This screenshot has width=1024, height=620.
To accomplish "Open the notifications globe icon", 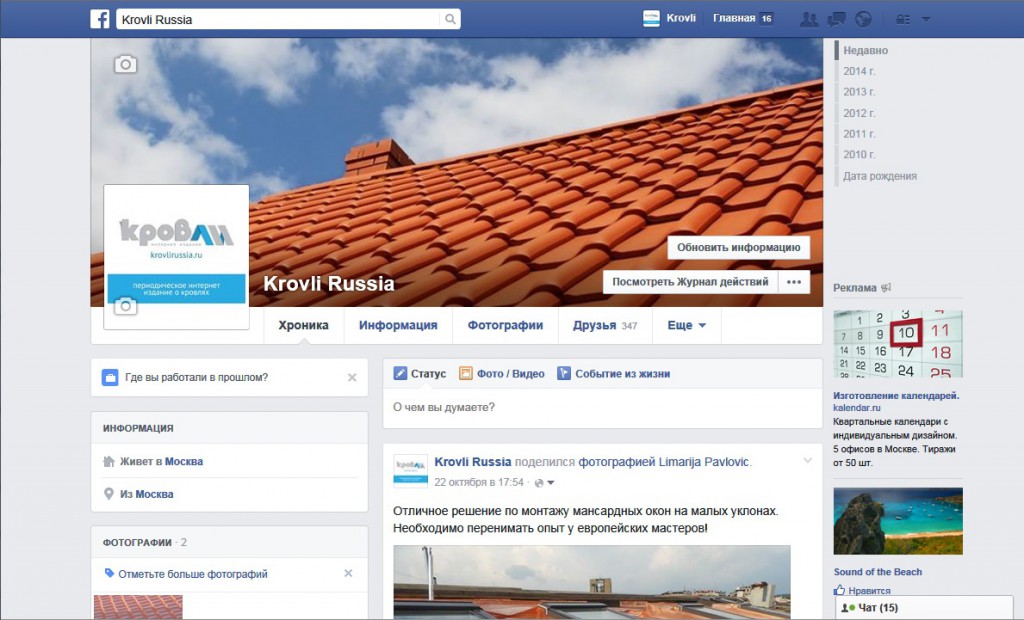I will pyautogui.click(x=863, y=19).
